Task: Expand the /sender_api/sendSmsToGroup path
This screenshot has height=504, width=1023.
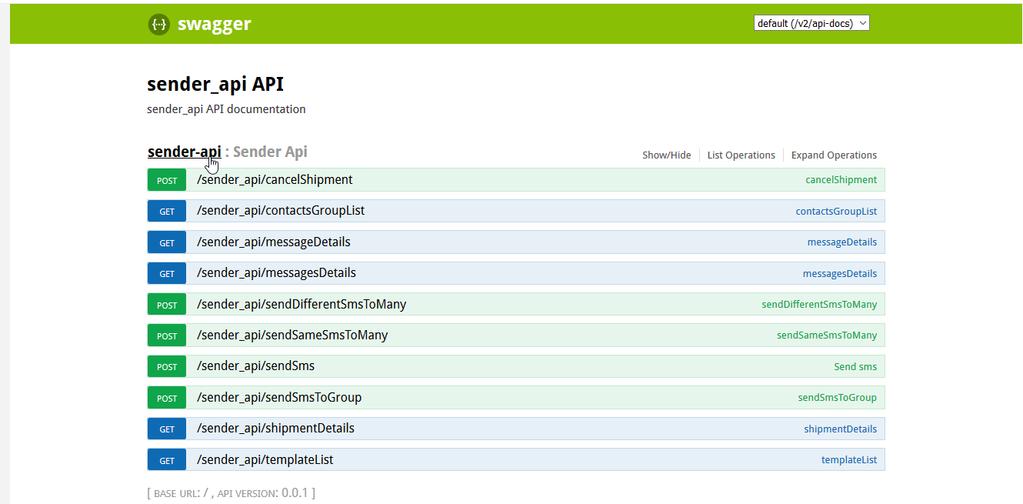Action: (x=279, y=397)
